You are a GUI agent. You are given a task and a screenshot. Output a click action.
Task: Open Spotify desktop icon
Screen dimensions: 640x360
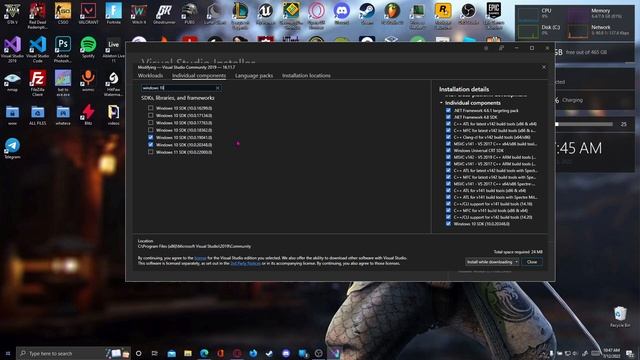(88, 47)
